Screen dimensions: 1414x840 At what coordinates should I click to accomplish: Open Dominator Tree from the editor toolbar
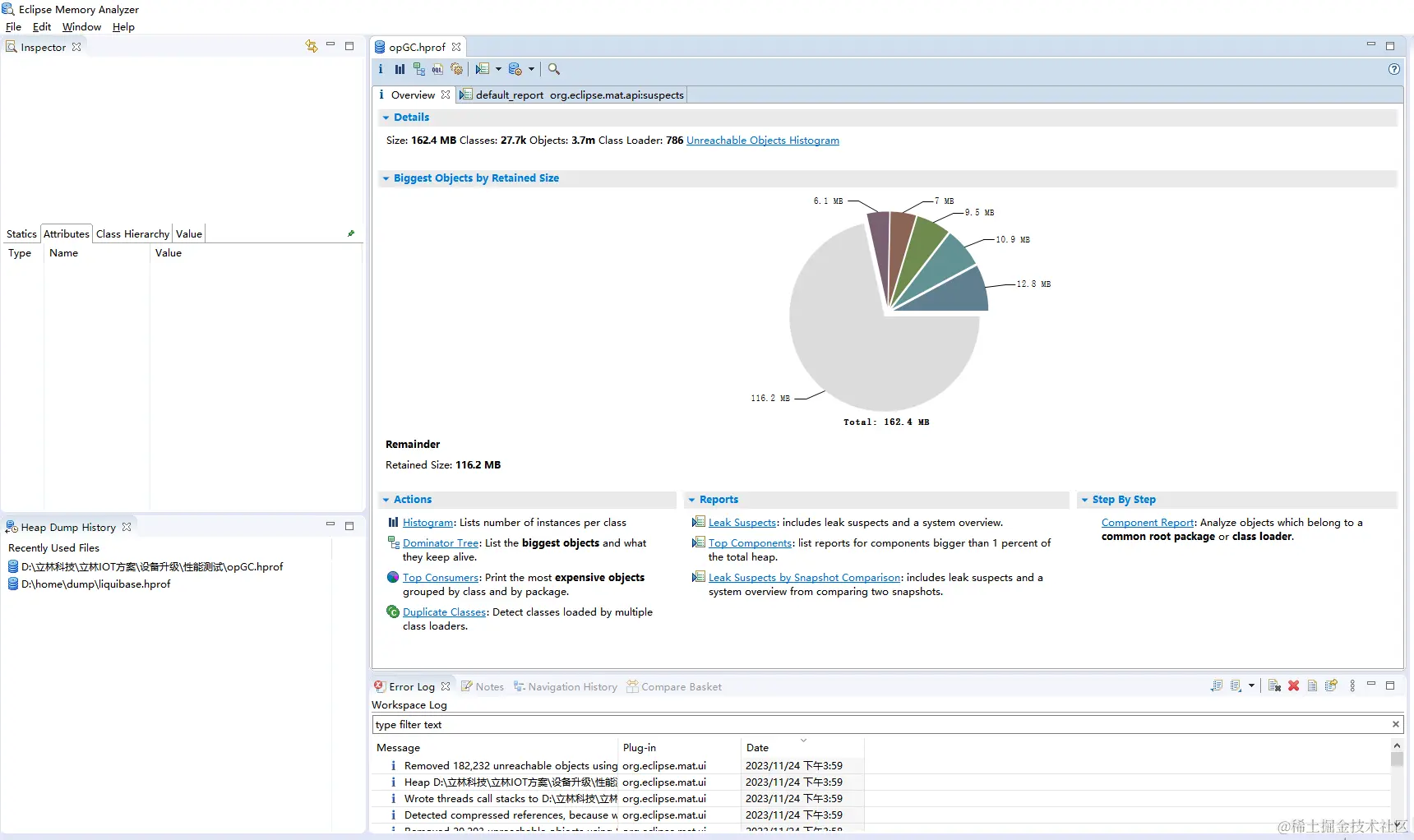(x=419, y=69)
